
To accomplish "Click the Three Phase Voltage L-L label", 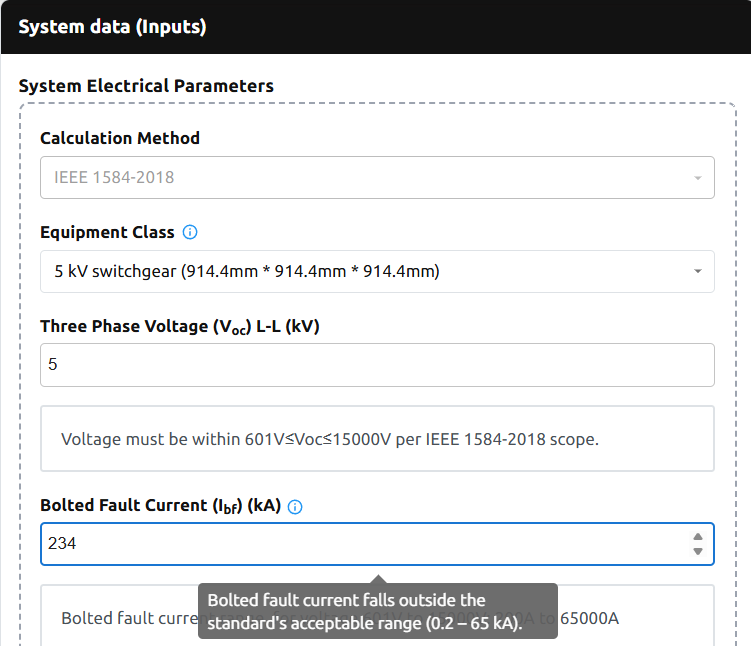I will coord(179,326).
